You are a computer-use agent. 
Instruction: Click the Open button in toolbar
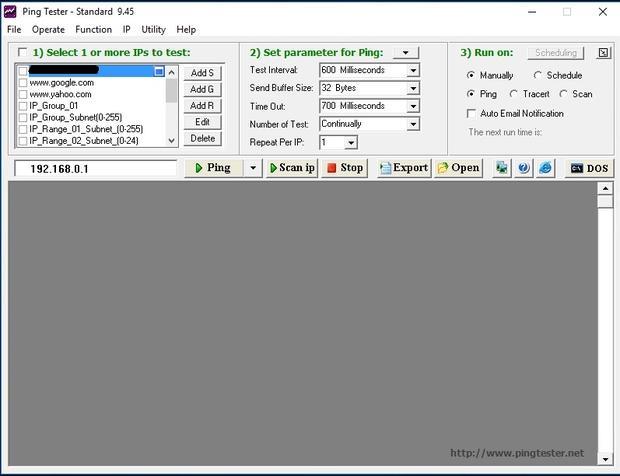pos(458,168)
